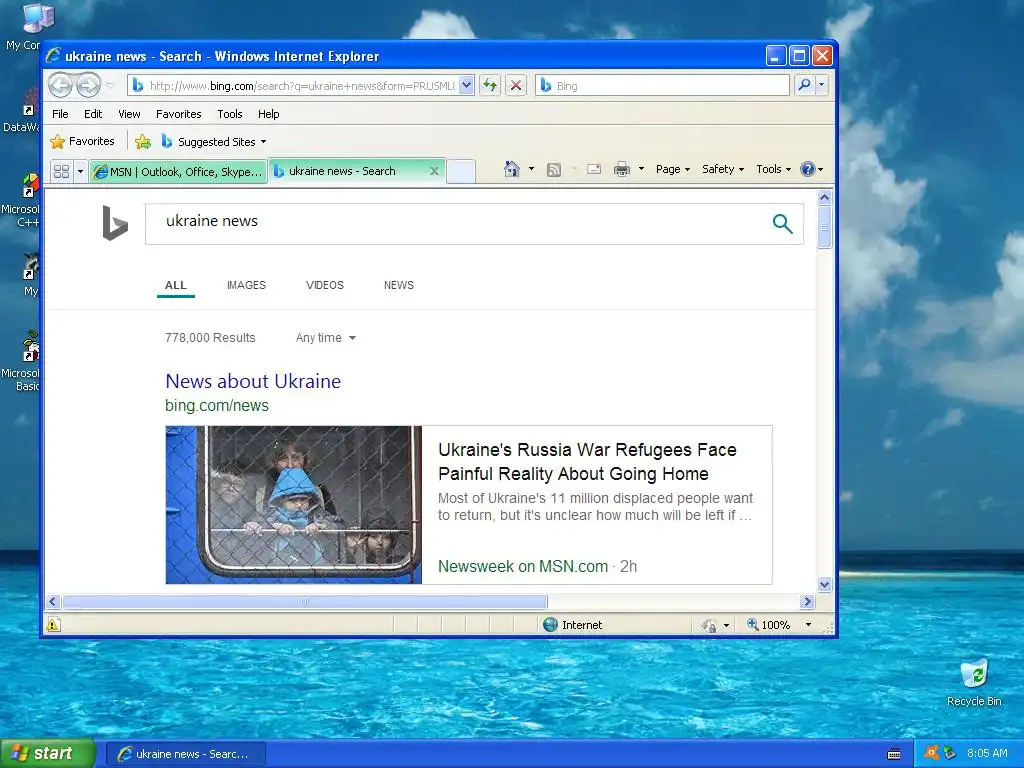Click the teal Bing search magnifier
Screen dimensions: 1024x768
tap(782, 223)
